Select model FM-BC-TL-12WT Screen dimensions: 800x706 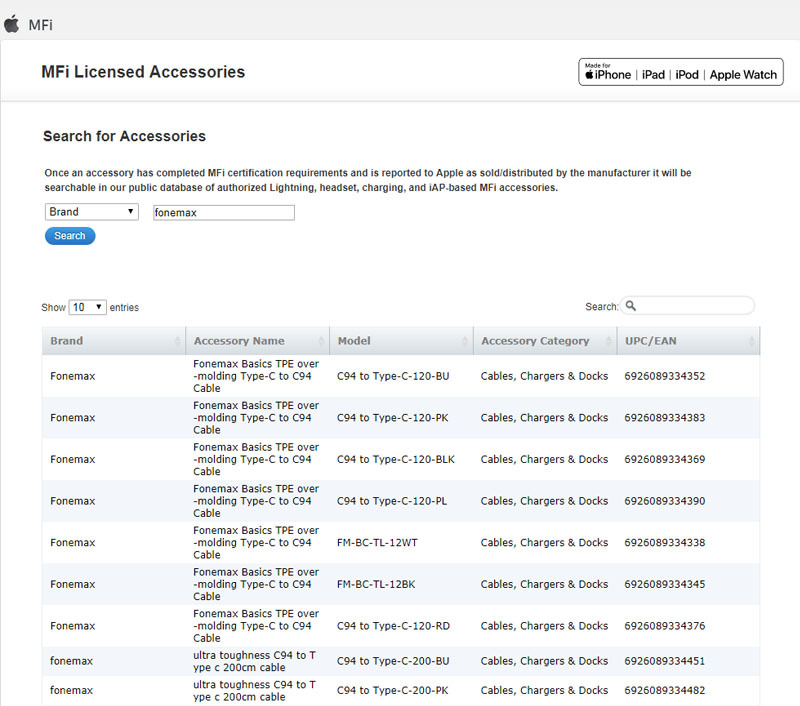coord(377,543)
